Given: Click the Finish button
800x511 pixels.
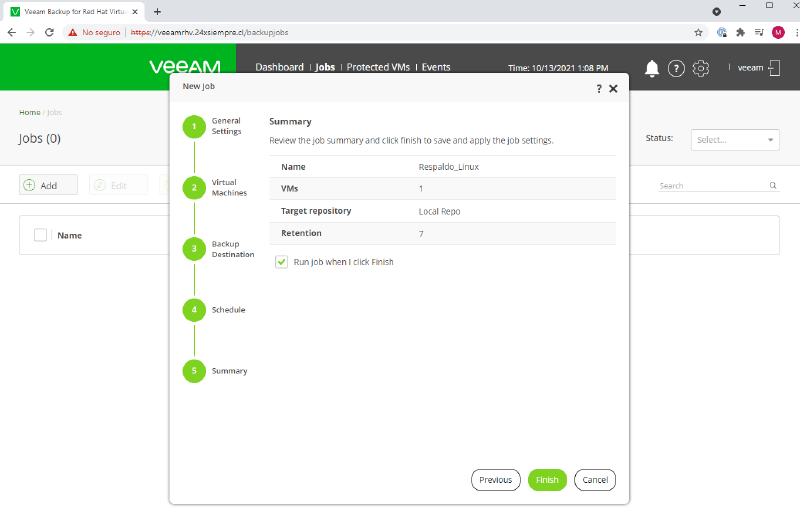Looking at the screenshot, I should click(547, 480).
